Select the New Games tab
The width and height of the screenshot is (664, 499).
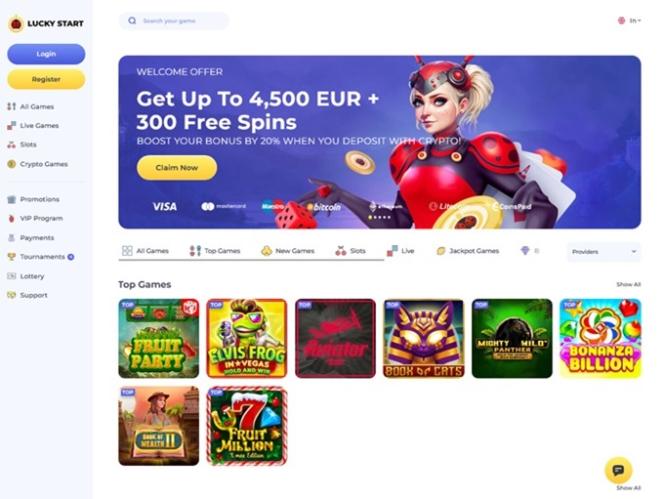[288, 251]
